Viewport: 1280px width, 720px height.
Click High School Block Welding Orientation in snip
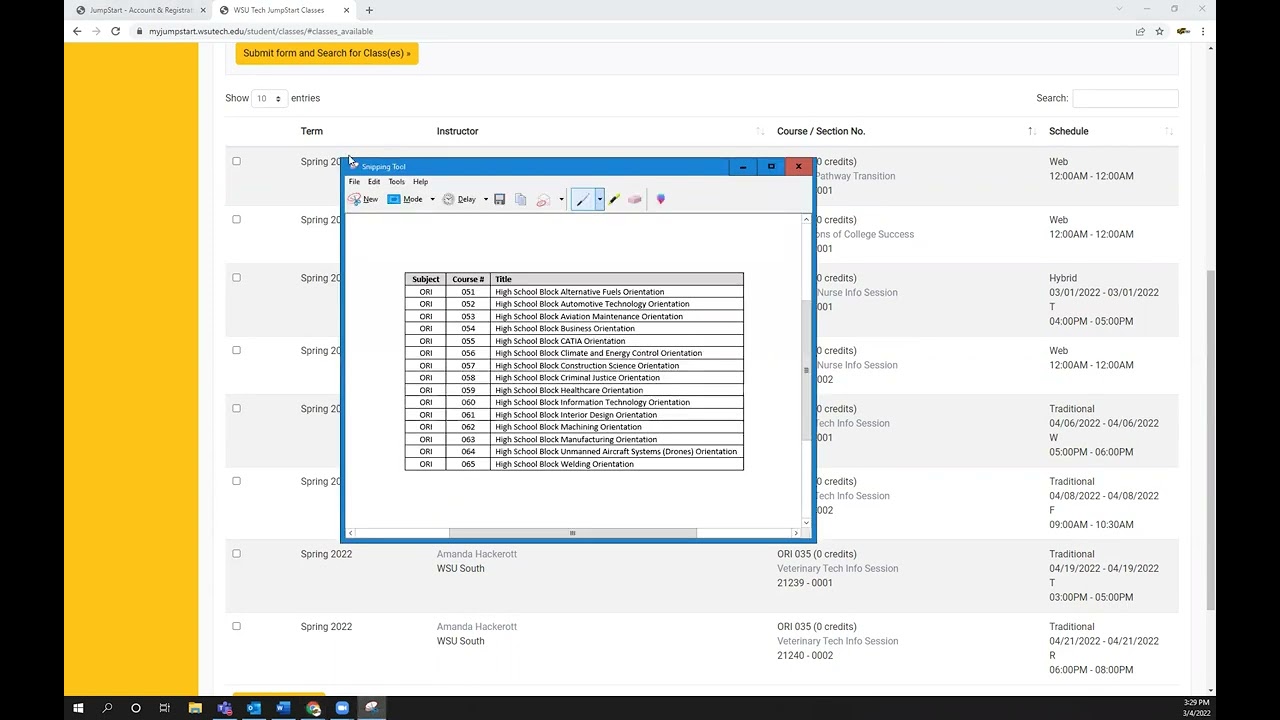pyautogui.click(x=564, y=464)
